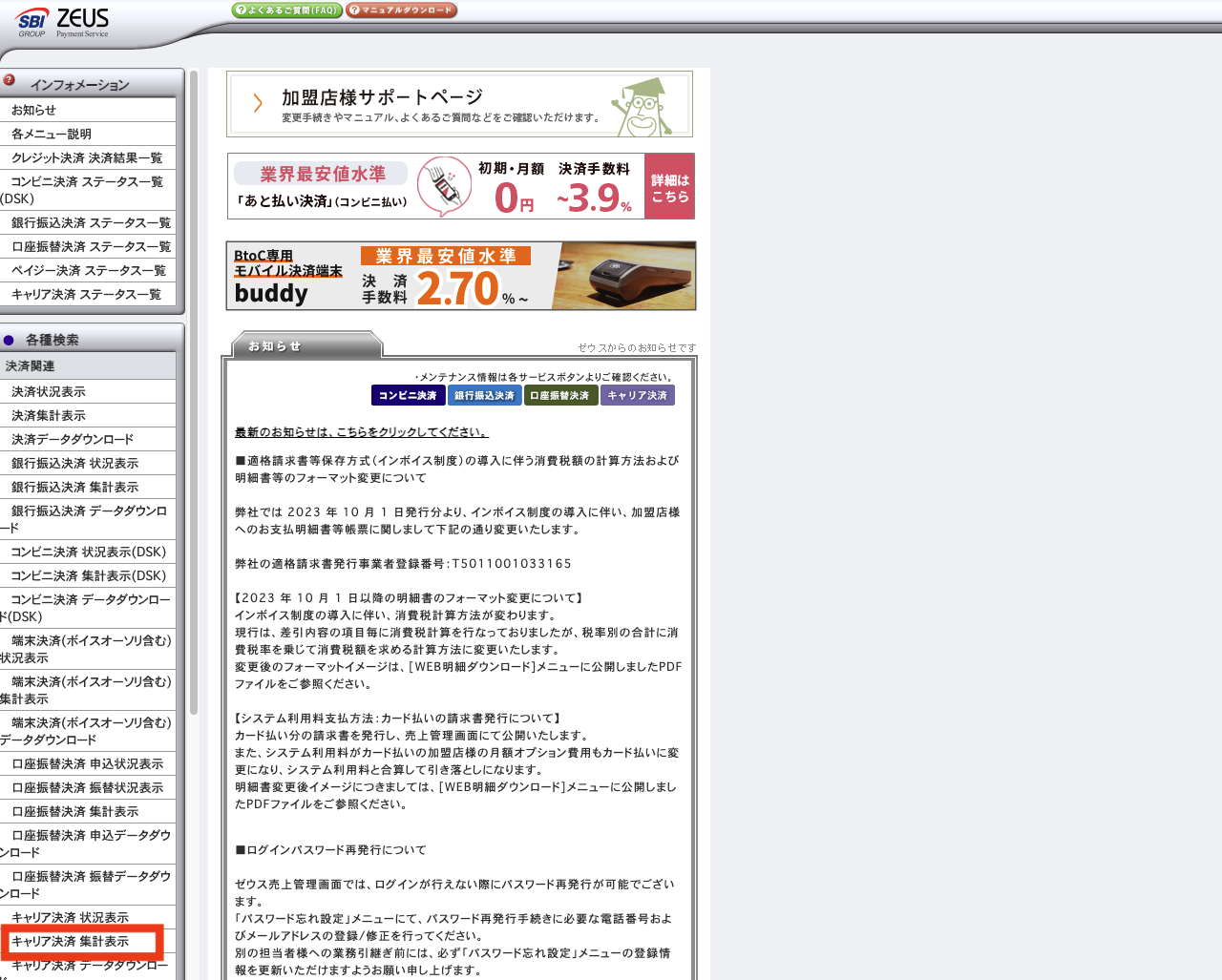Open 端末決済(ボイスオーソリ含む) 集計表示
Screen dimensions: 1222x980
88,690
